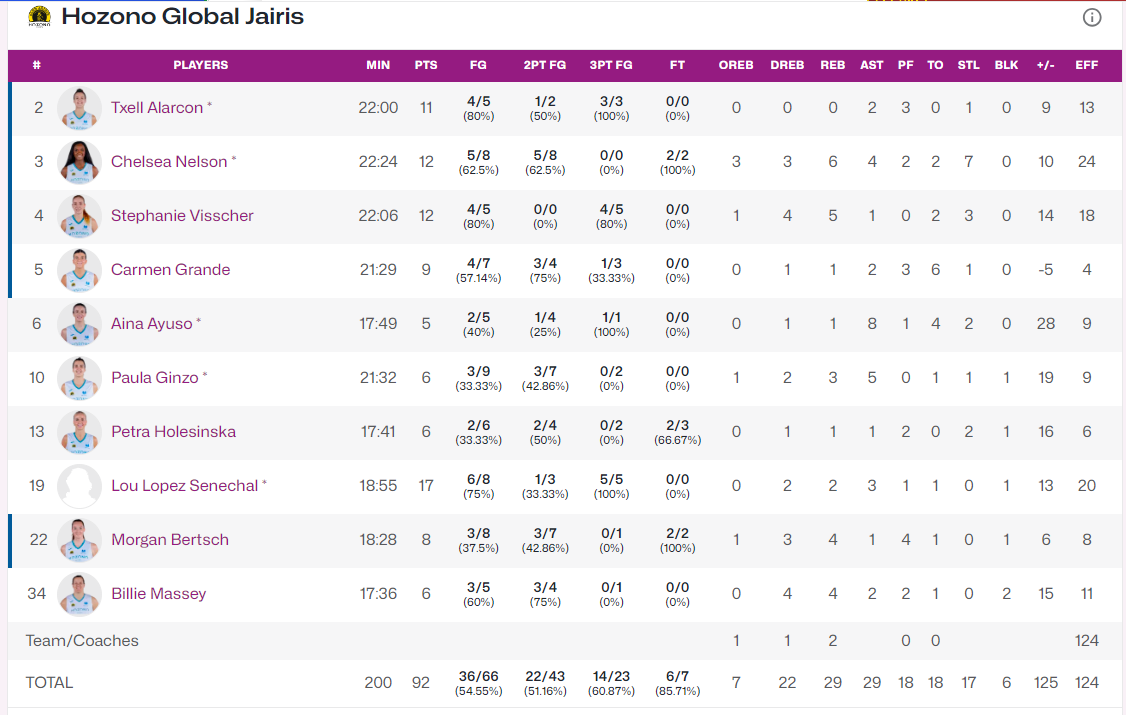This screenshot has width=1126, height=715.
Task: Click Morgan Bertsch's player photo
Action: tap(79, 540)
